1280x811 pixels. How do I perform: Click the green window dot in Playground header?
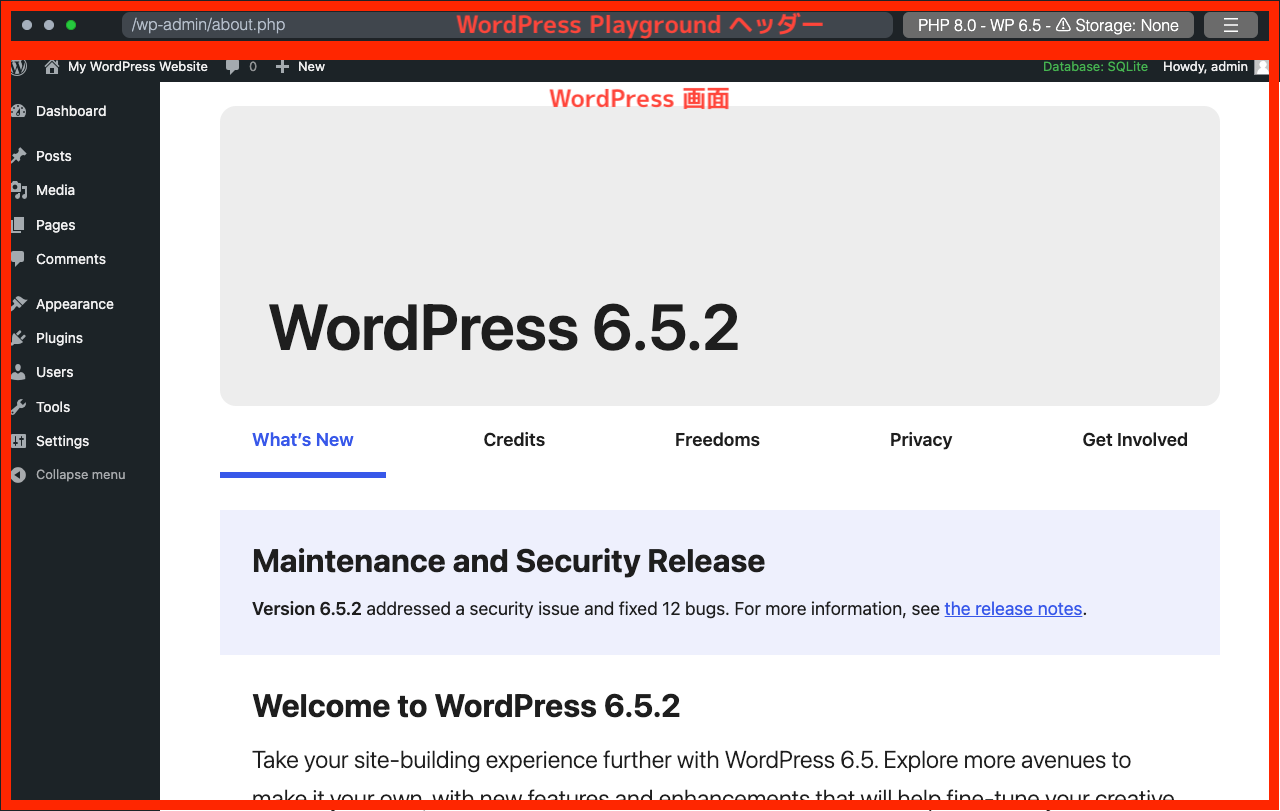tap(71, 25)
